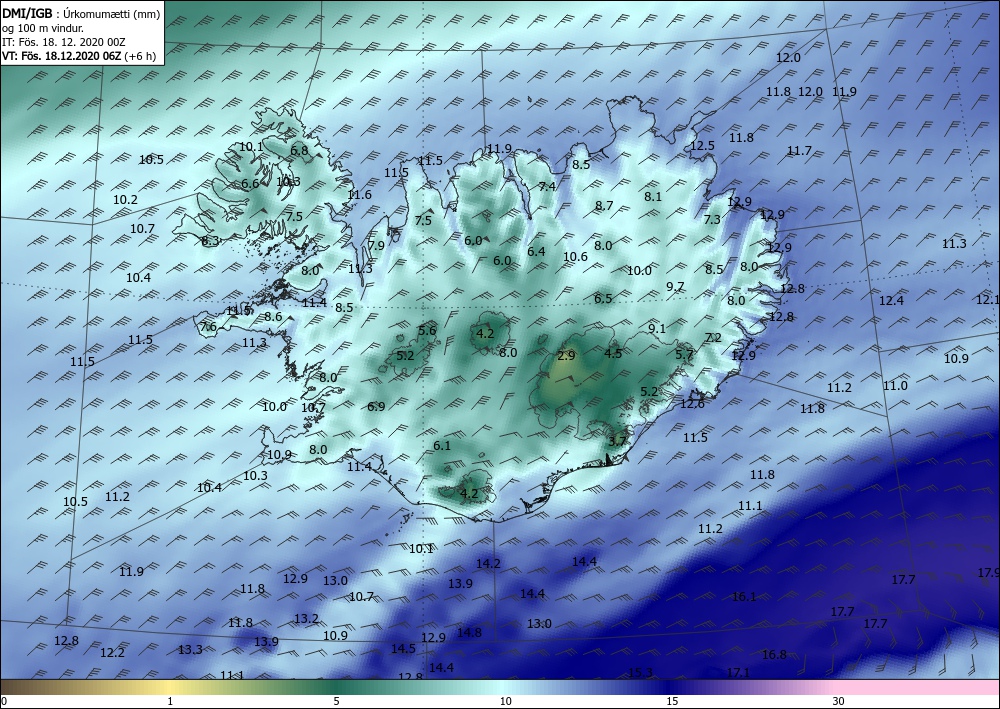1000x709 pixels.
Task: Click the value 3.7 on the southeast coast
Action: pos(617,441)
